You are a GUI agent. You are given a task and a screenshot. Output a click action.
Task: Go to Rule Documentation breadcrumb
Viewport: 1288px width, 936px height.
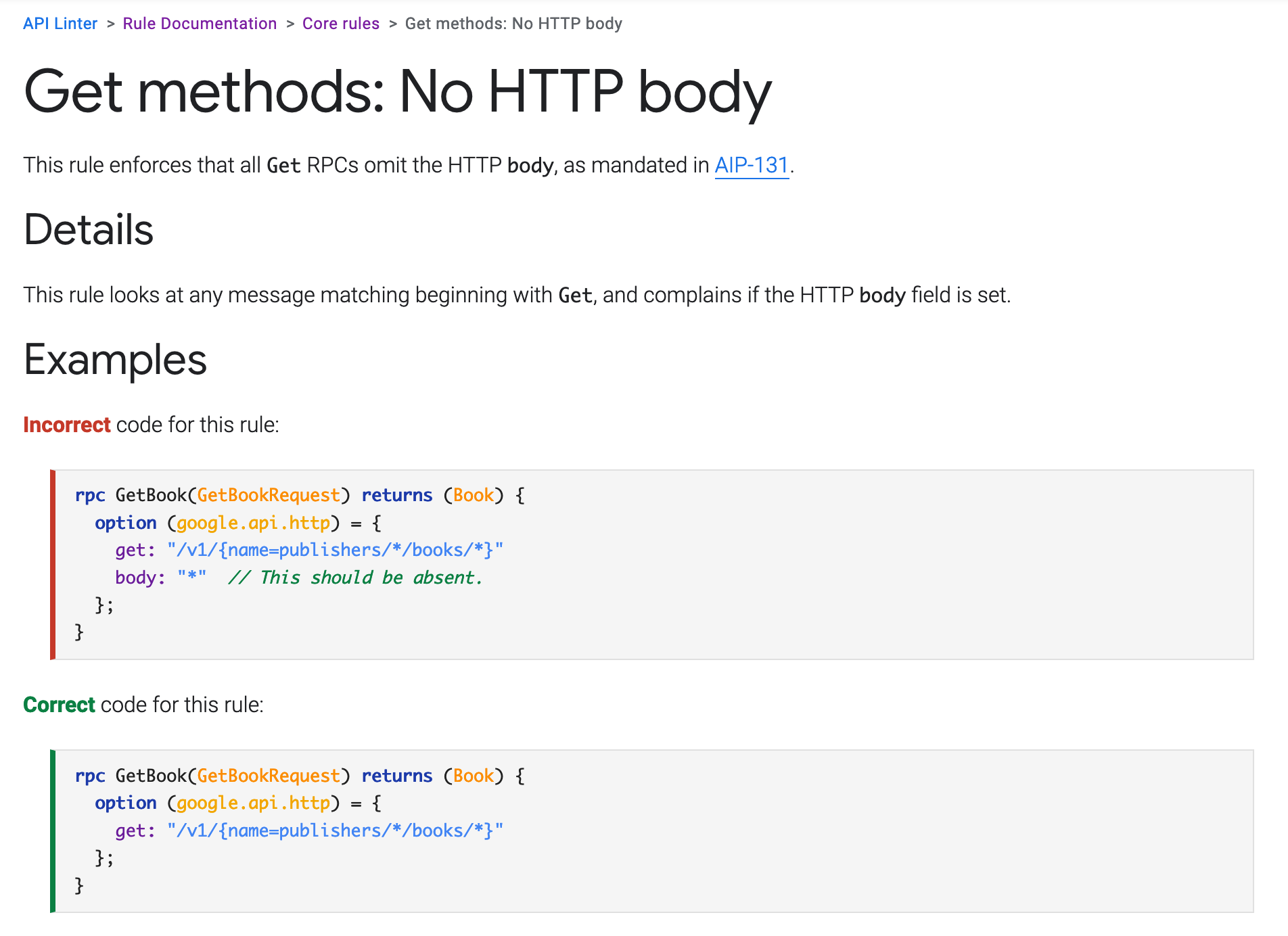tap(200, 24)
